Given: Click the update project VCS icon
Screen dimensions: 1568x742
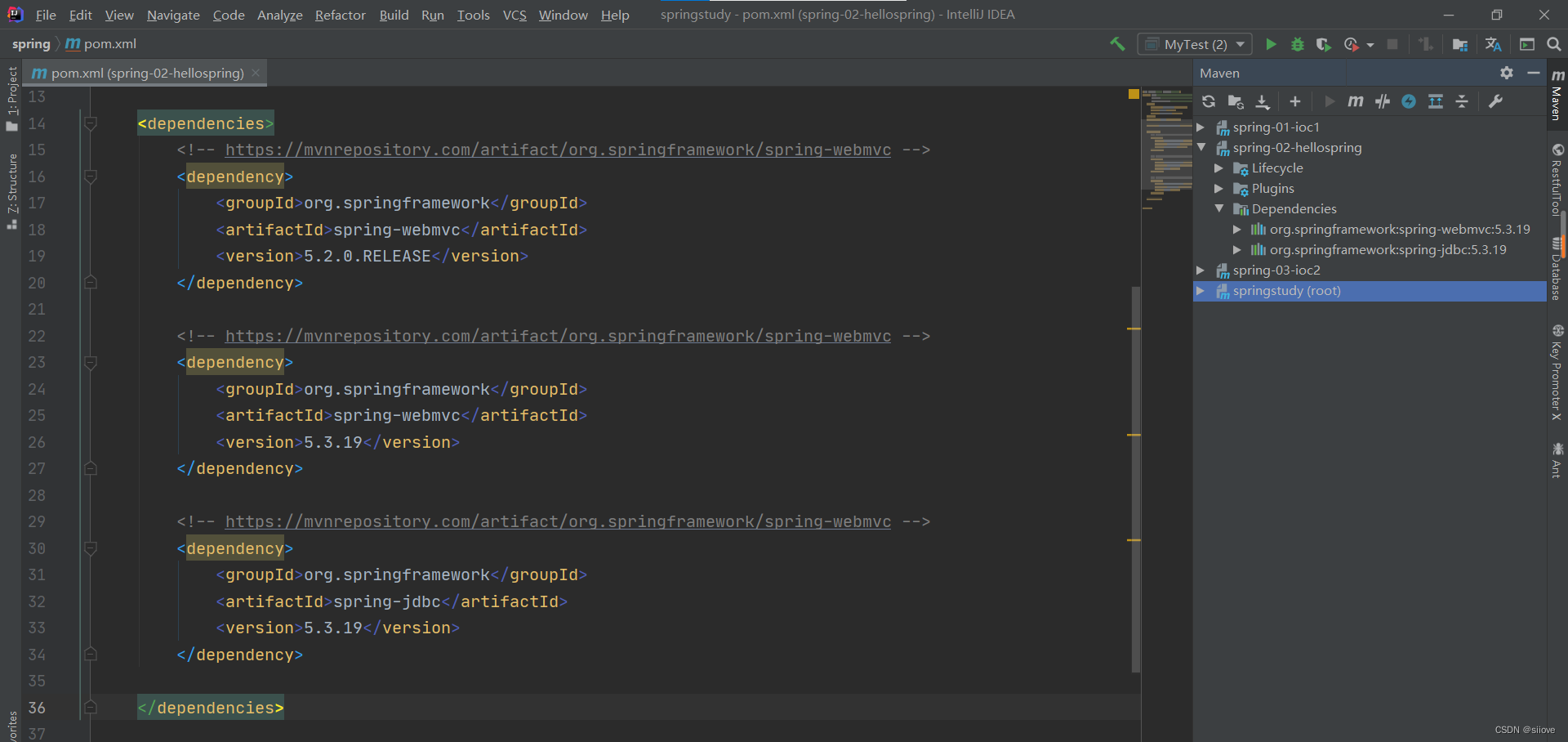Looking at the screenshot, I should pos(1426,44).
